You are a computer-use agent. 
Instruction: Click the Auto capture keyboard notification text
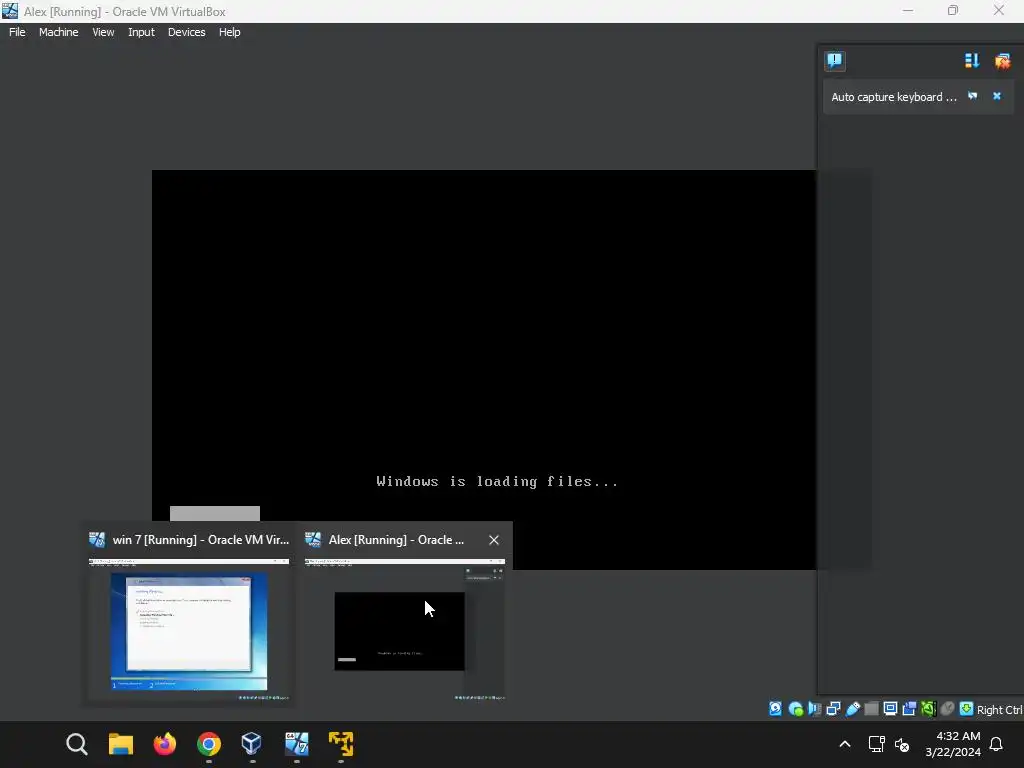[x=893, y=97]
